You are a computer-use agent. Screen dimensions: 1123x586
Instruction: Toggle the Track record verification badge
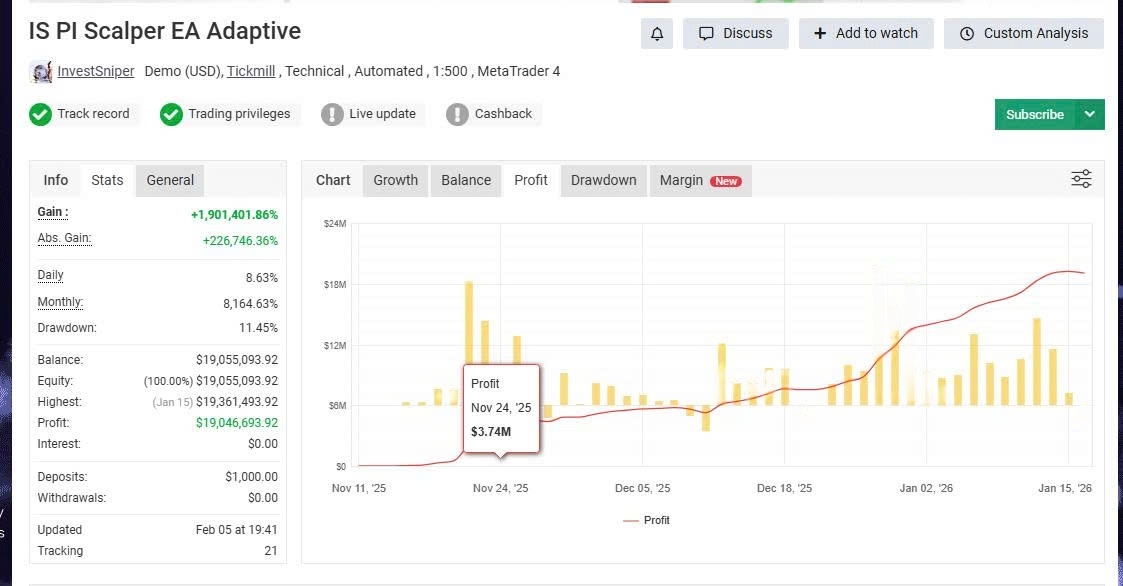(x=81, y=114)
